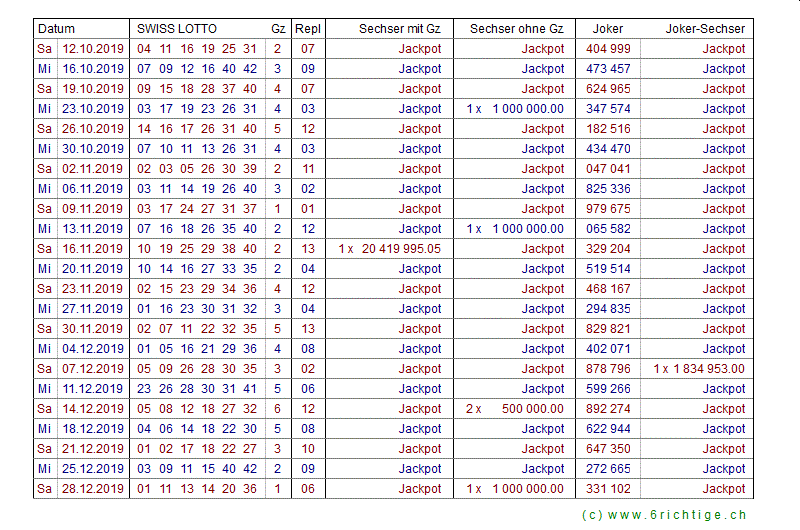
Task: Click the Joker-Sechser column header
Action: (x=705, y=29)
